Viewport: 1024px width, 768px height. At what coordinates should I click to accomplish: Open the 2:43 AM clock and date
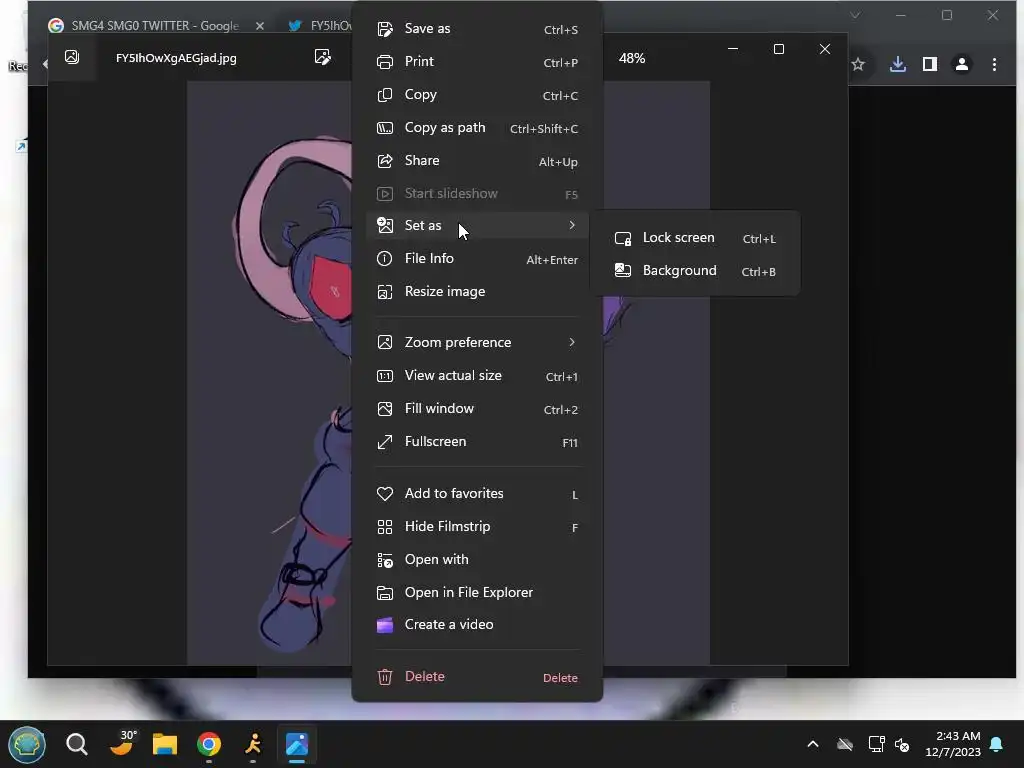point(953,744)
